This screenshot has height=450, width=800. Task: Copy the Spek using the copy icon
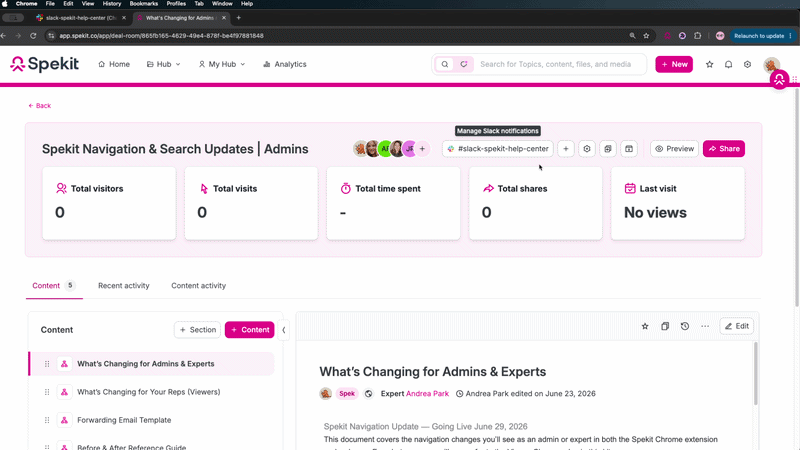665,326
